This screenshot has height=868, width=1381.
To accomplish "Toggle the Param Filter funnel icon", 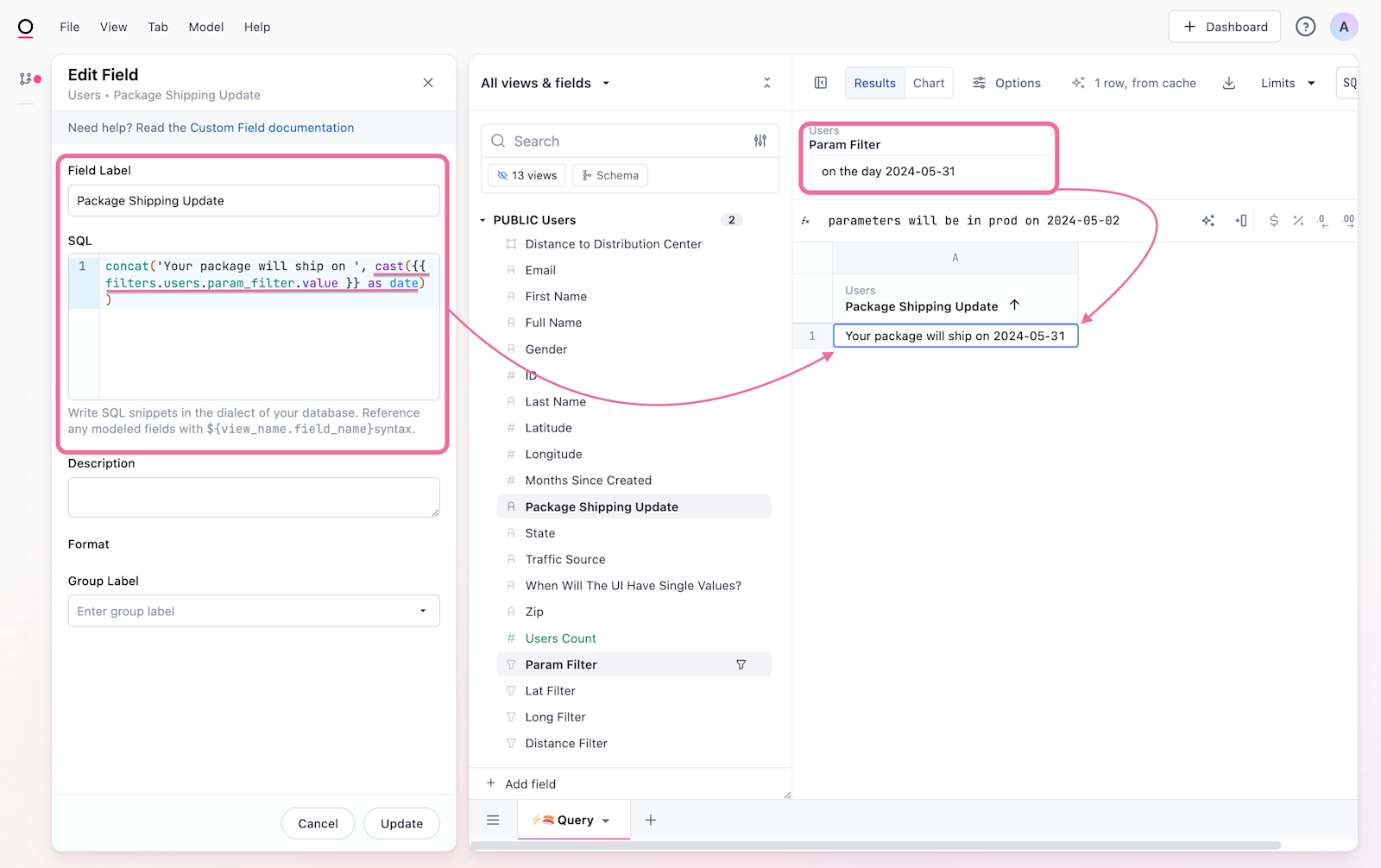I will [x=741, y=664].
